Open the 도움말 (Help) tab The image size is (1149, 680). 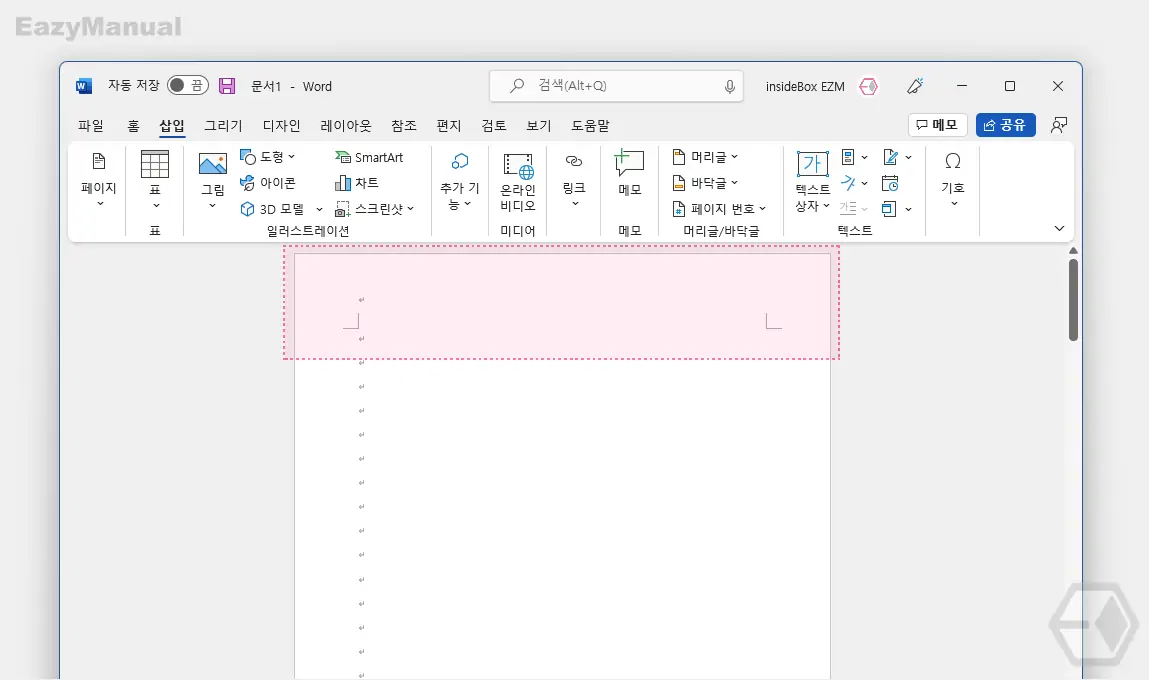(591, 125)
